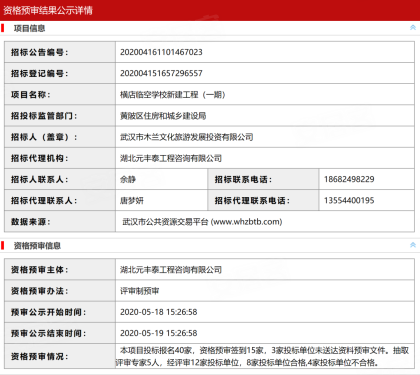420x375 pixels.
Task: Select registration number 202004151657296557
Action: [161, 73]
